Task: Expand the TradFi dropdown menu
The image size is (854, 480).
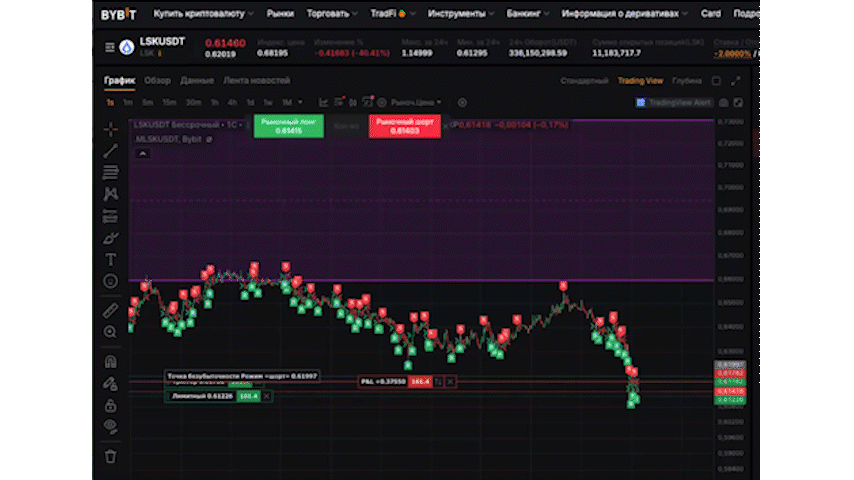Action: (x=393, y=14)
